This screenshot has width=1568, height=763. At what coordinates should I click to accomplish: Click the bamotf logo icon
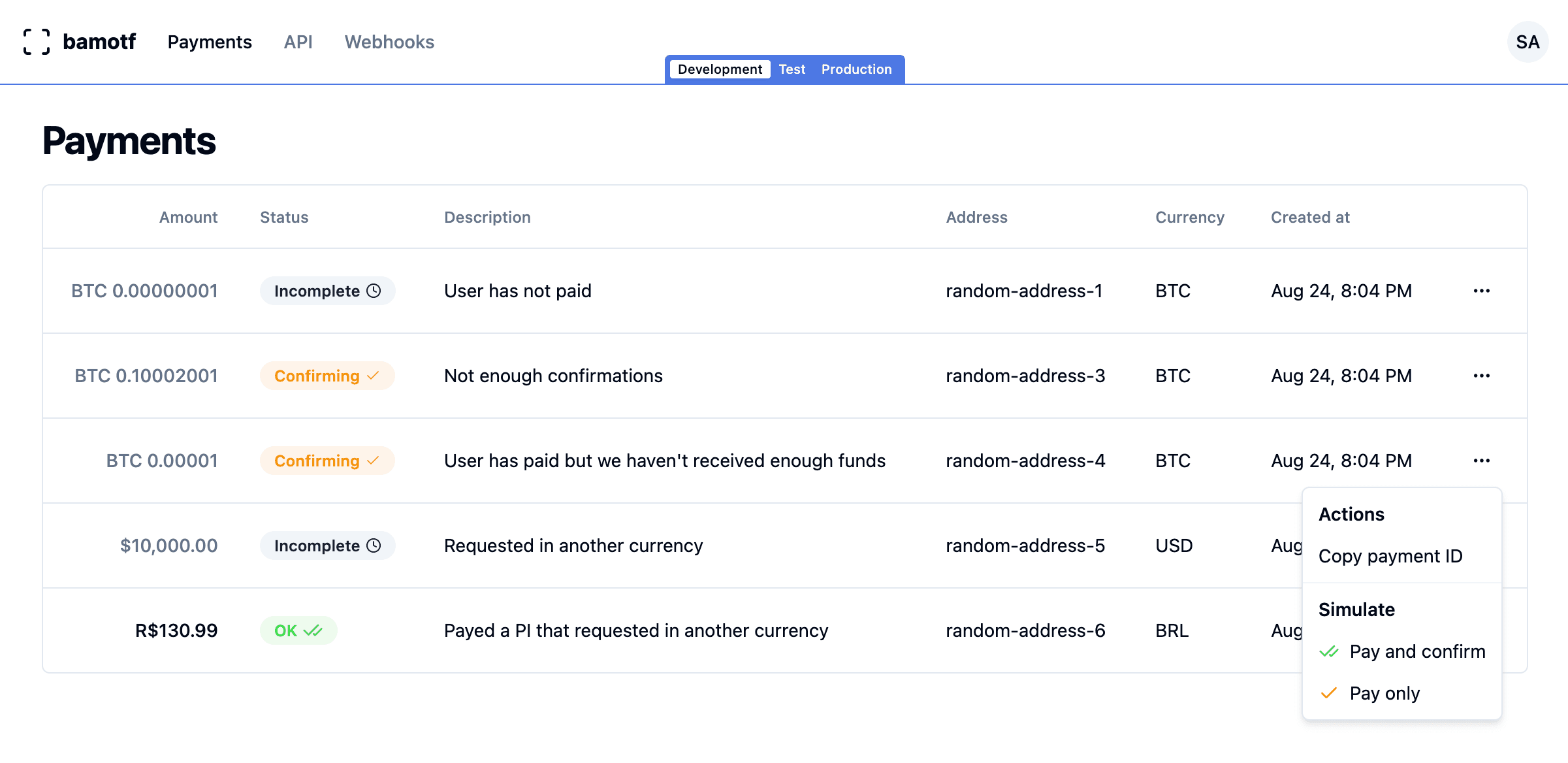click(x=37, y=41)
